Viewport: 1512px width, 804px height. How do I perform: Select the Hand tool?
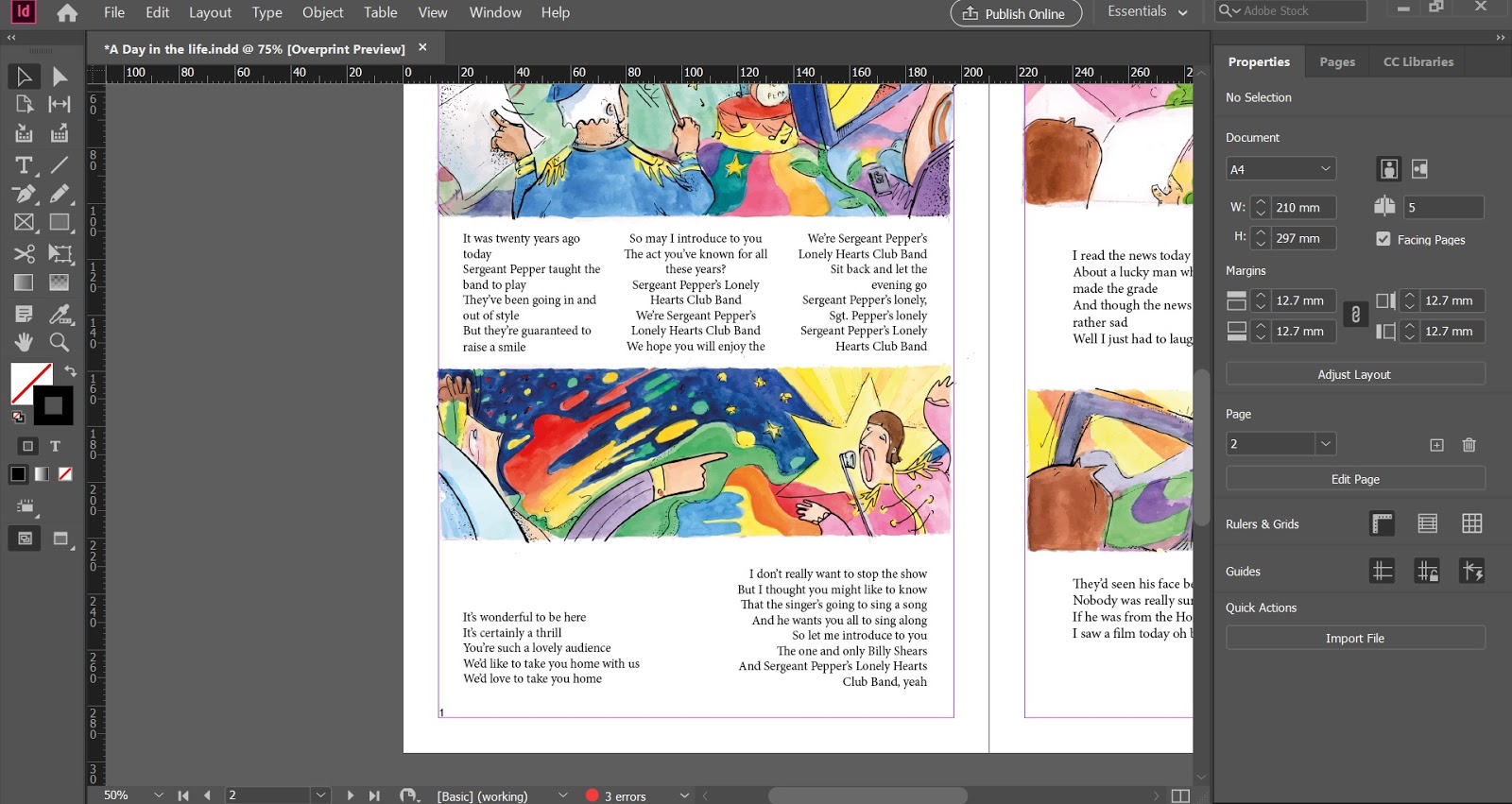[x=24, y=342]
